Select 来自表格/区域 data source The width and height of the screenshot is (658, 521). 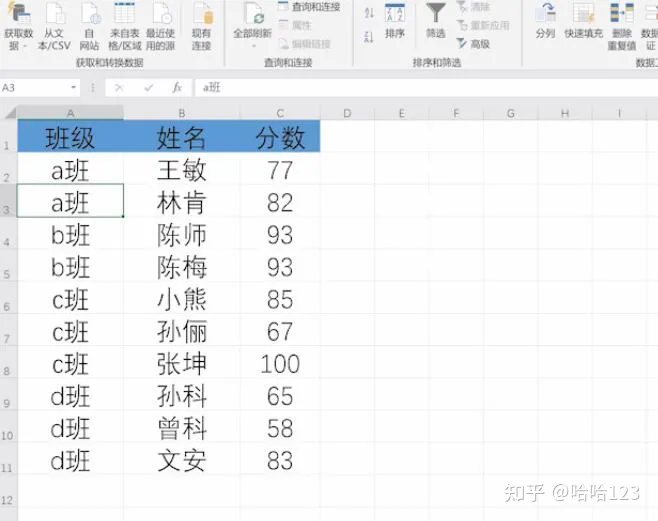tap(124, 25)
